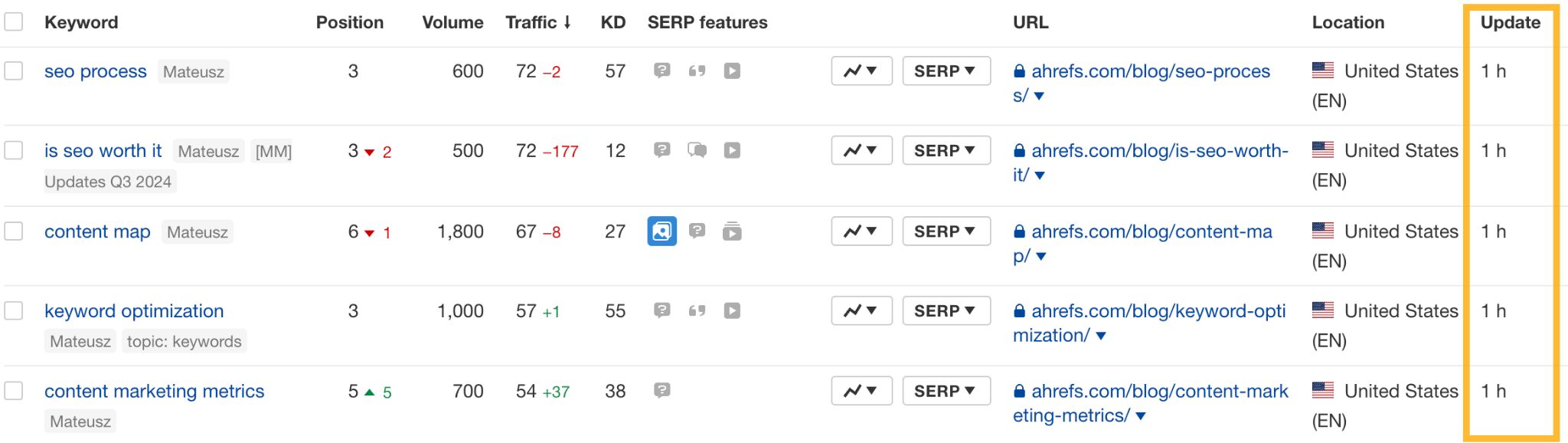Expand the URL dropdown for ahrefs.com/blog/seo-process/
This screenshot has width=1568, height=443.
tap(1040, 95)
